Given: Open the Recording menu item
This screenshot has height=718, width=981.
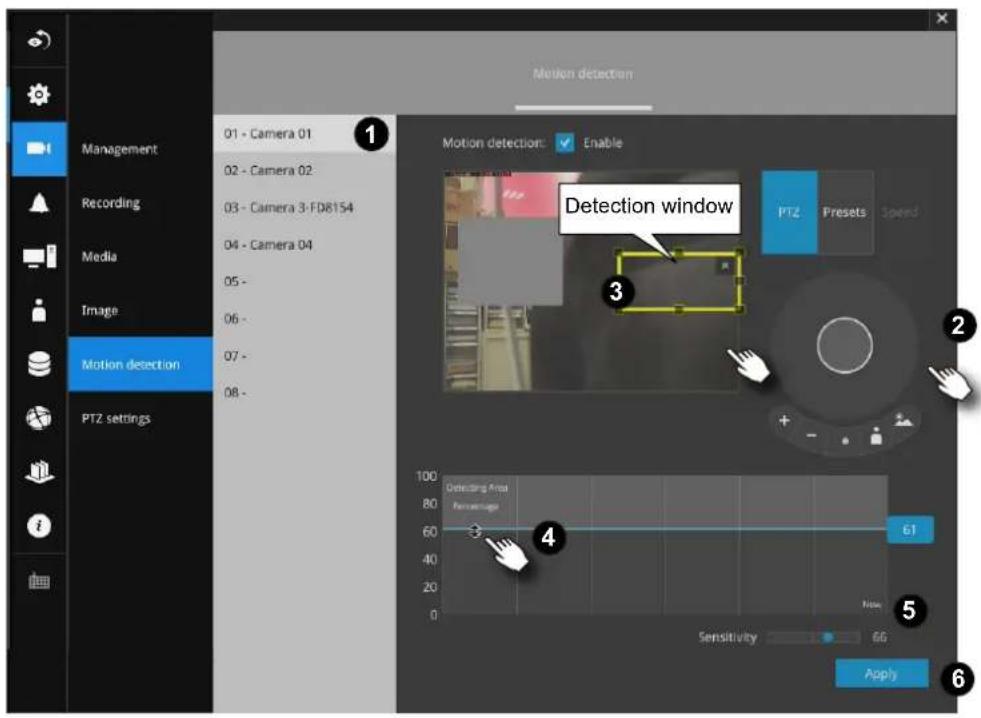Looking at the screenshot, I should pos(111,203).
